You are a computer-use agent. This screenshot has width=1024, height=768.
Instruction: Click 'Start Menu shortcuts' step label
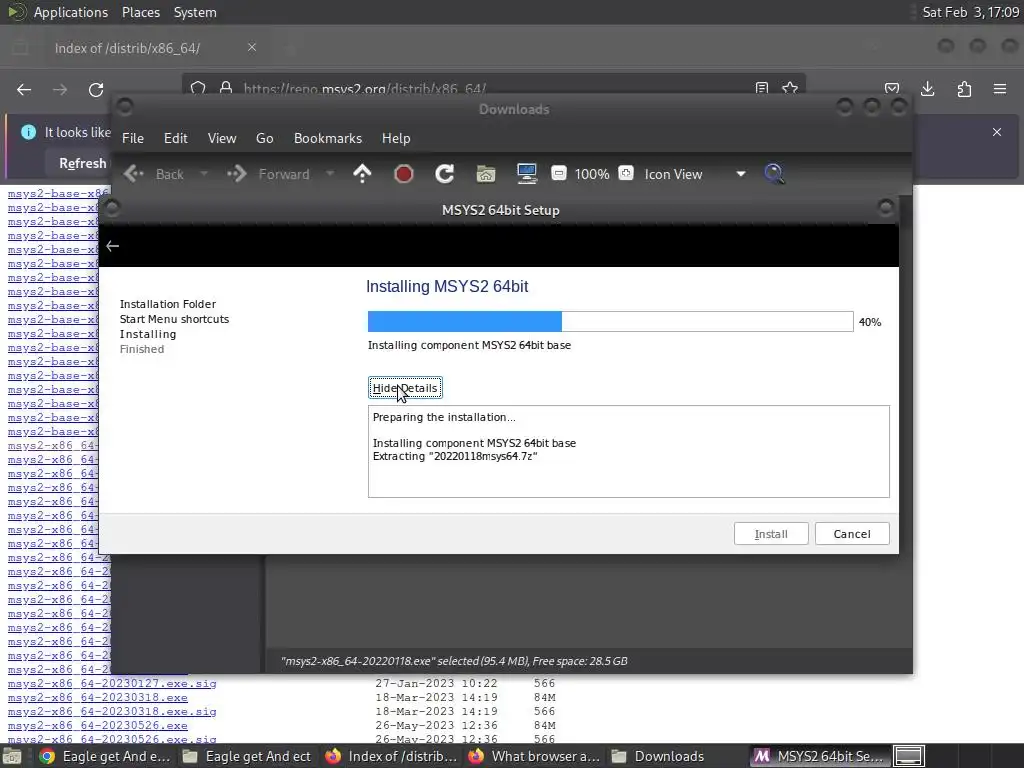(174, 319)
